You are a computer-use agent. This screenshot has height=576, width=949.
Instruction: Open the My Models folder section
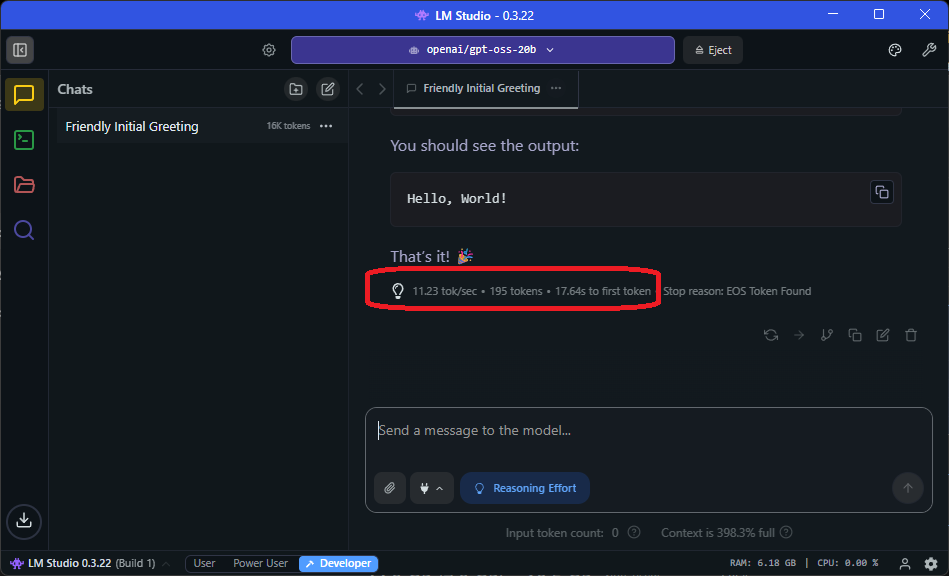pyautogui.click(x=24, y=185)
